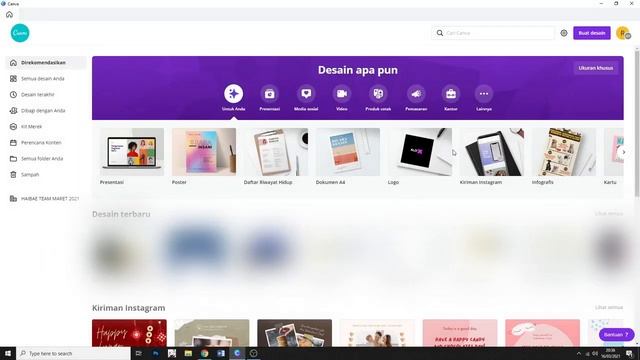Open the red Happy Instagram template
Image resolution: width=640 pixels, height=360 pixels.
click(x=129, y=333)
